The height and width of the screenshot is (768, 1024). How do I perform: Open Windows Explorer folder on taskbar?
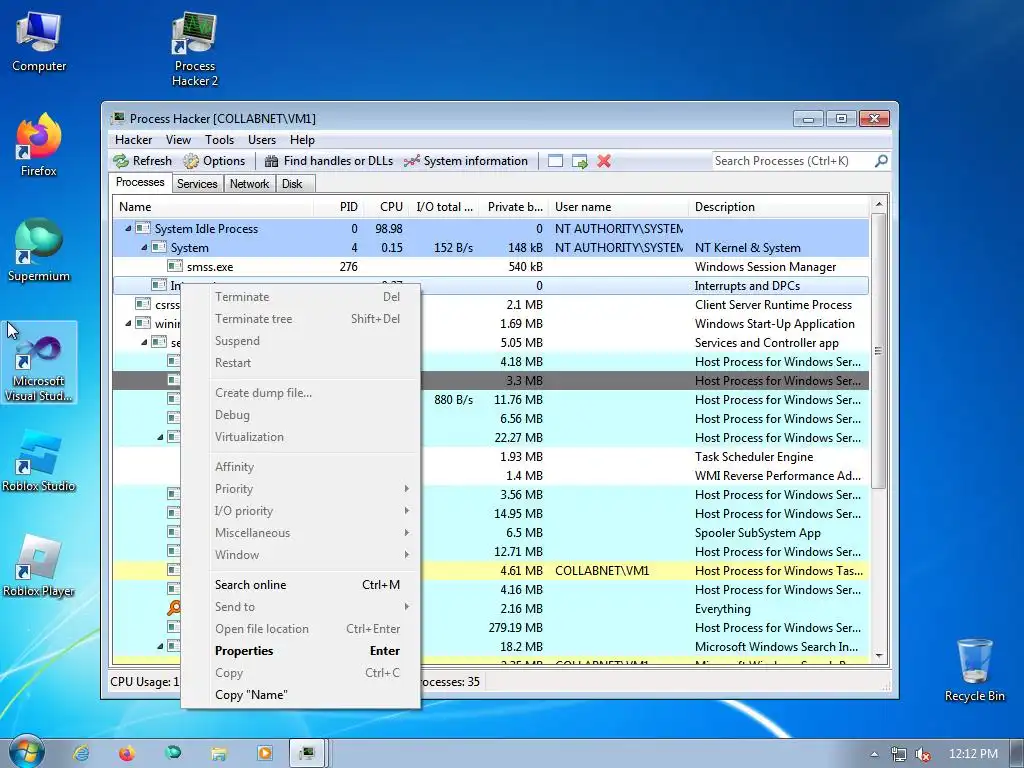point(218,753)
